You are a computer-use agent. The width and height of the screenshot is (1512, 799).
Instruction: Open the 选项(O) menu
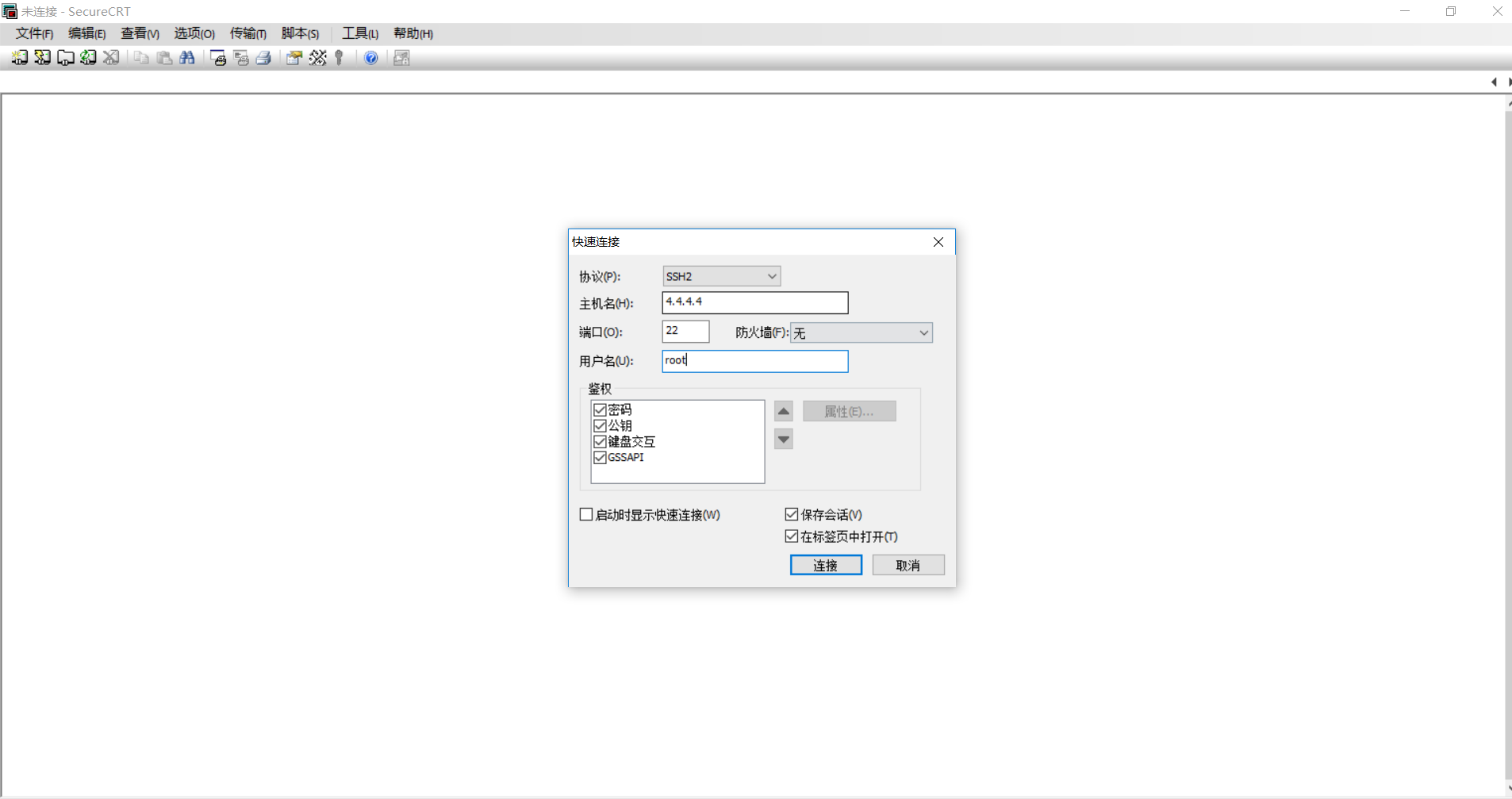(194, 33)
